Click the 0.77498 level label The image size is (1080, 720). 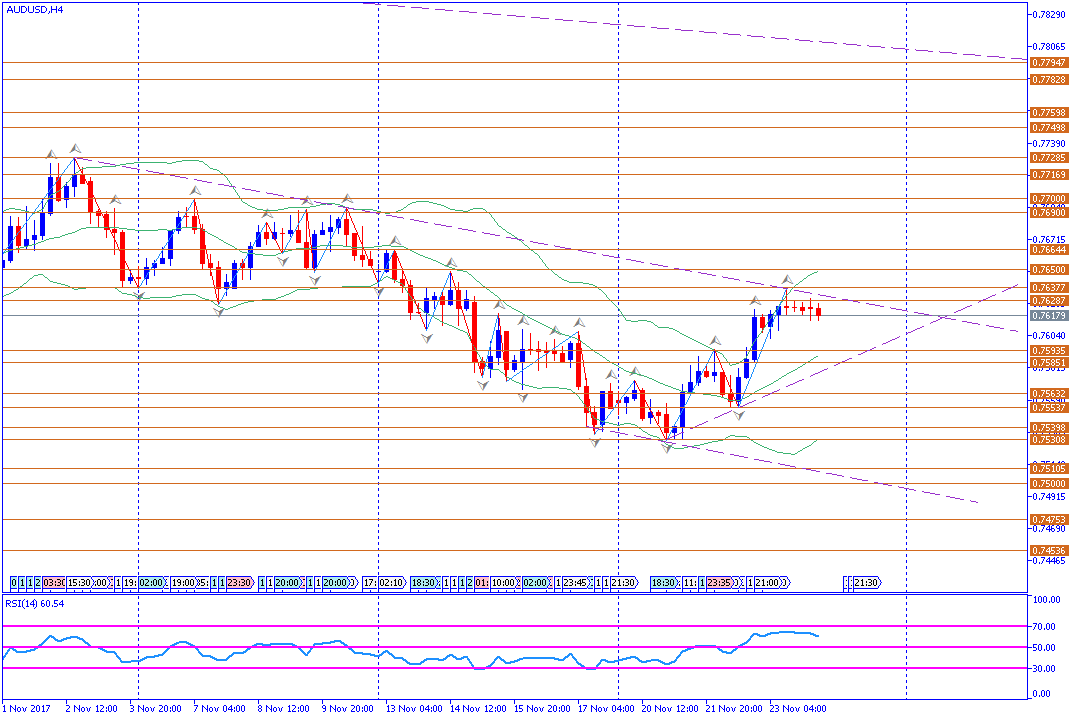click(1049, 127)
